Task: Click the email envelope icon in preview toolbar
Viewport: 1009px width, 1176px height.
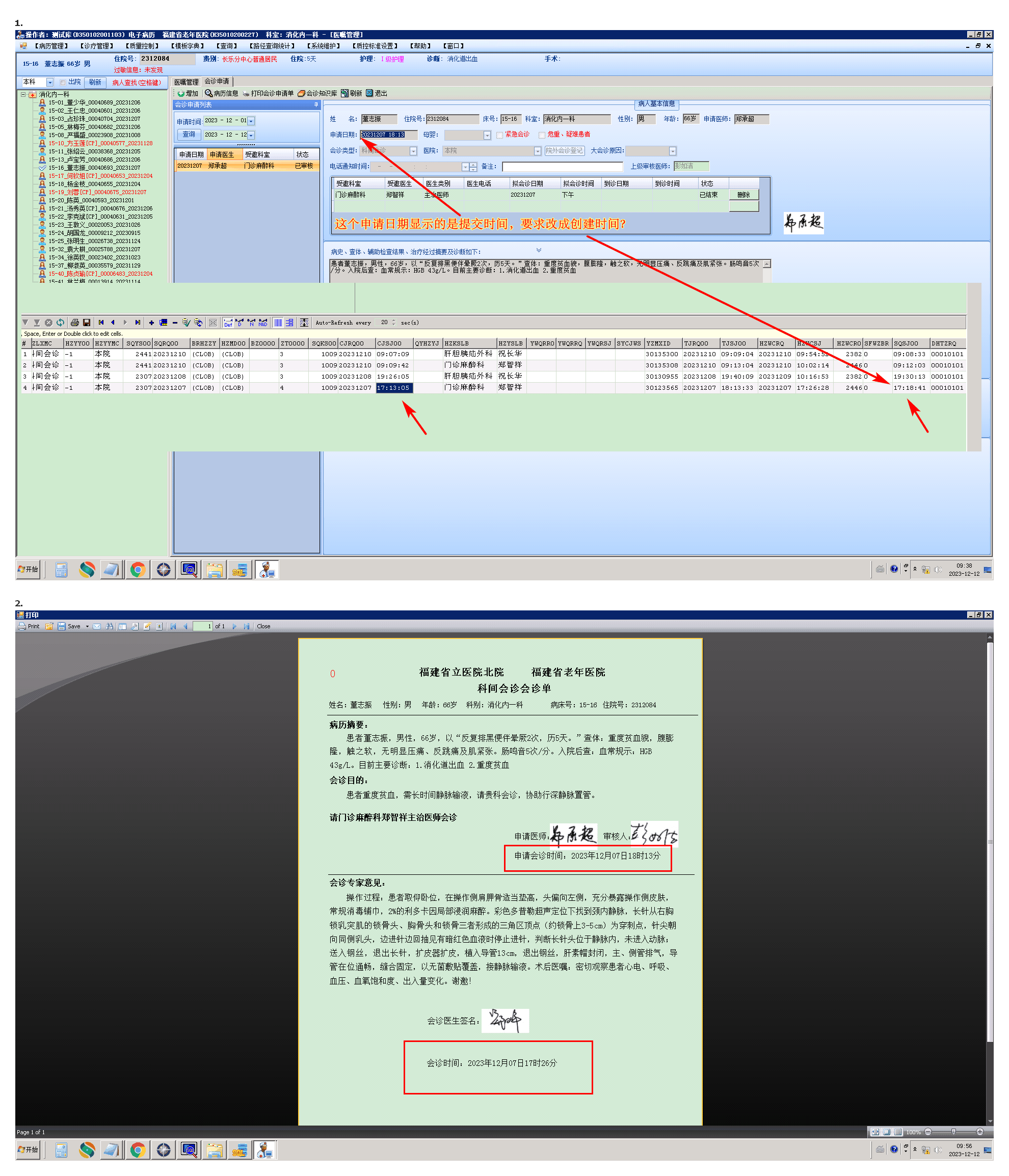Action: 97,627
